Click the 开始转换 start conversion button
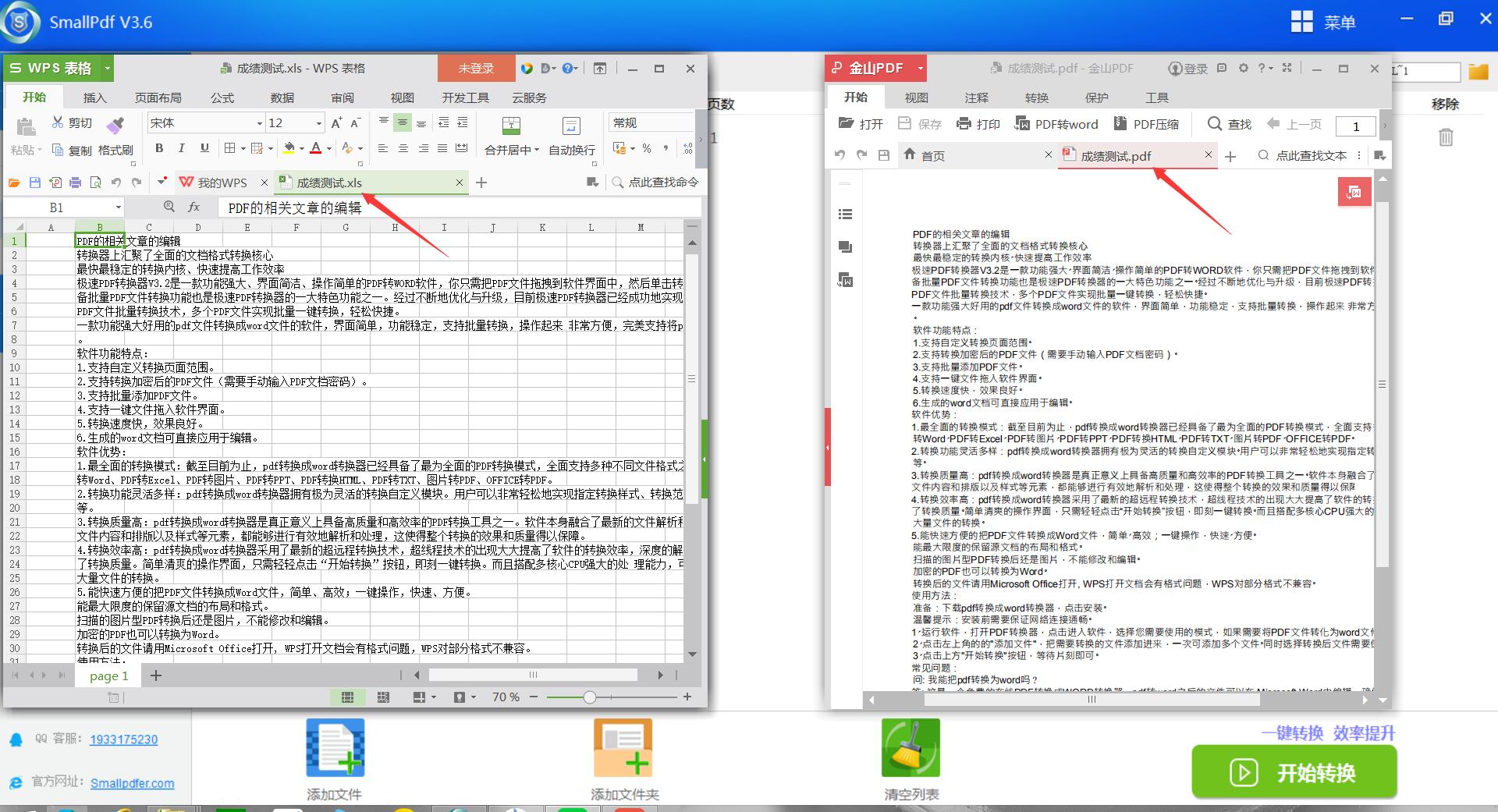Screen dimensions: 1498x812 click(x=1294, y=772)
